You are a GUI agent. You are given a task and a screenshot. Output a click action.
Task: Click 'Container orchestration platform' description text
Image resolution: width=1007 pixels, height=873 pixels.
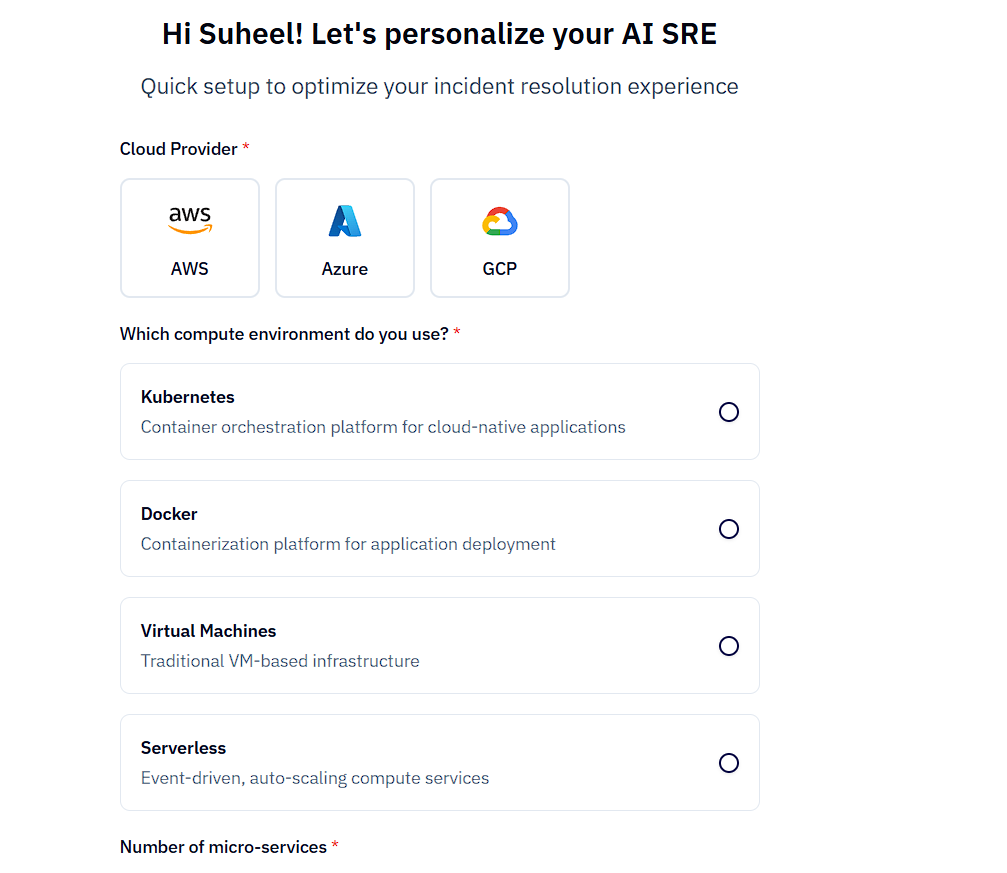click(383, 427)
